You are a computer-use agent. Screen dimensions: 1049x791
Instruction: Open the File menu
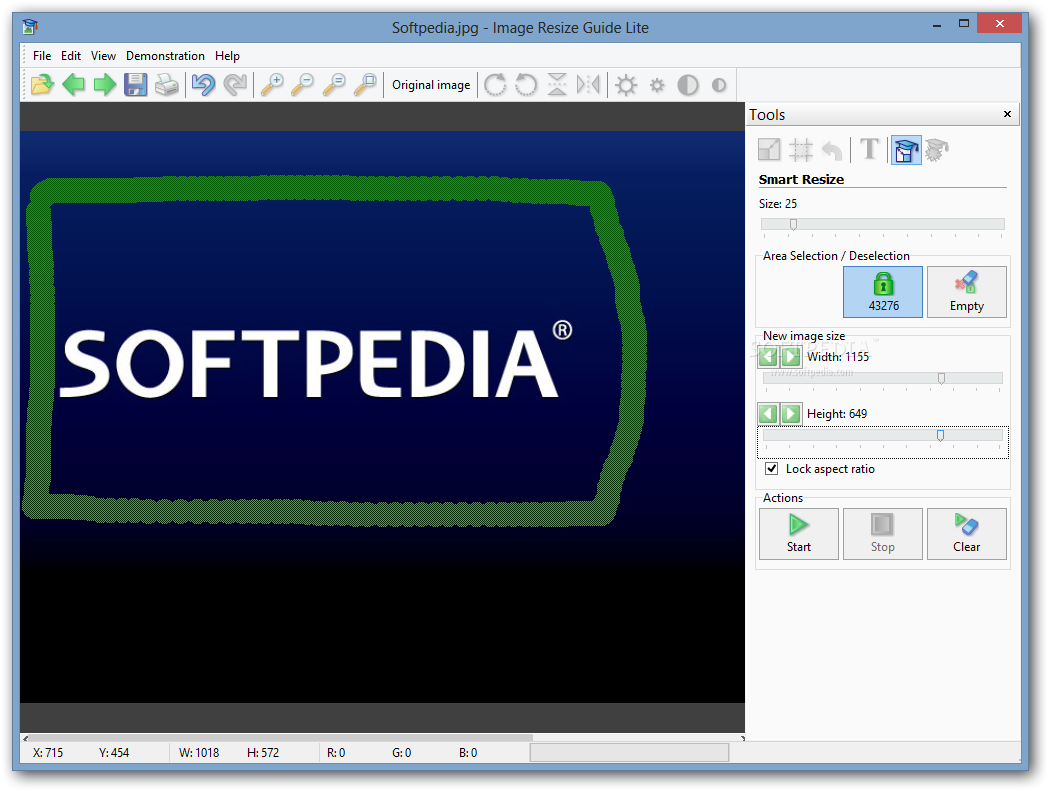tap(41, 56)
